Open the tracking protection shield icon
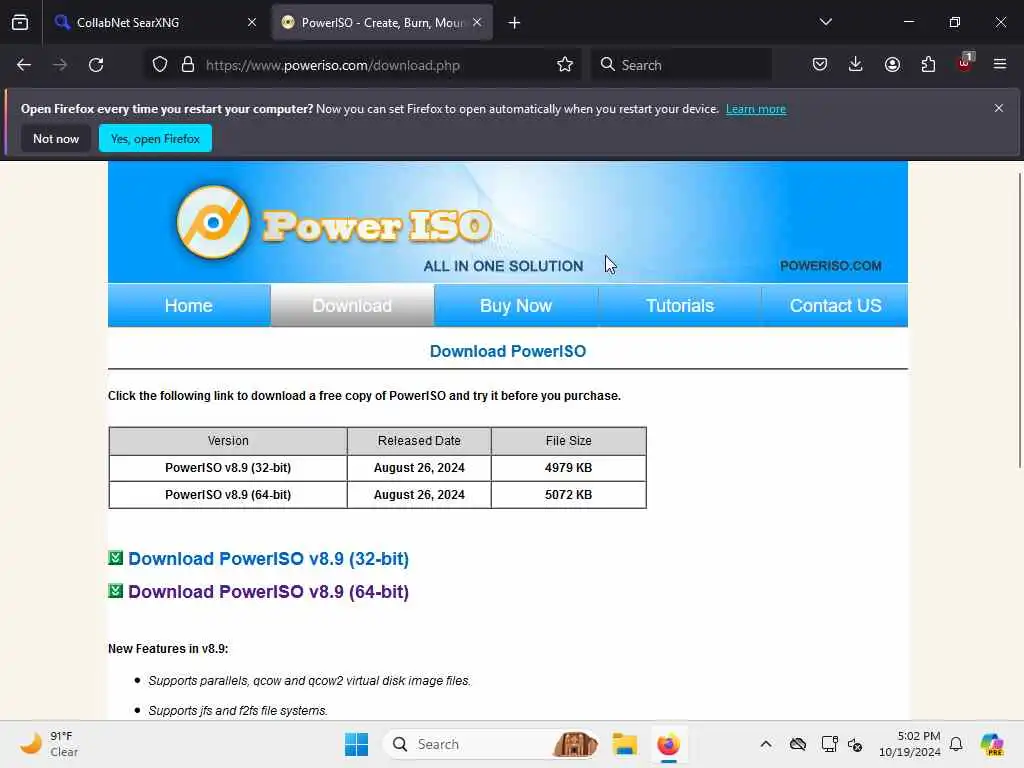 pos(160,65)
